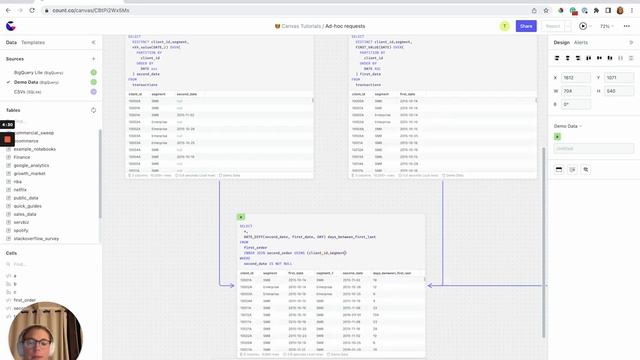Click the Report button
Screen dimensions: 640x360
tap(553, 26)
